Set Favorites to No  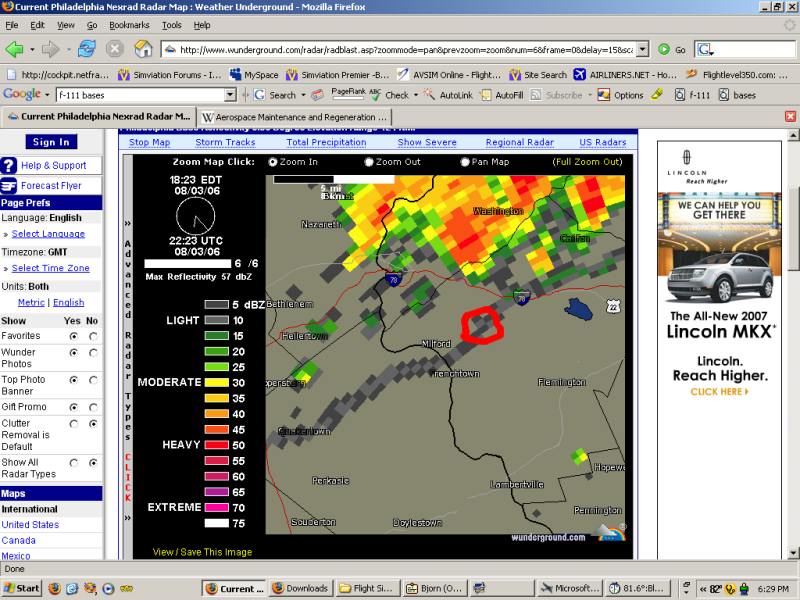click(x=93, y=337)
